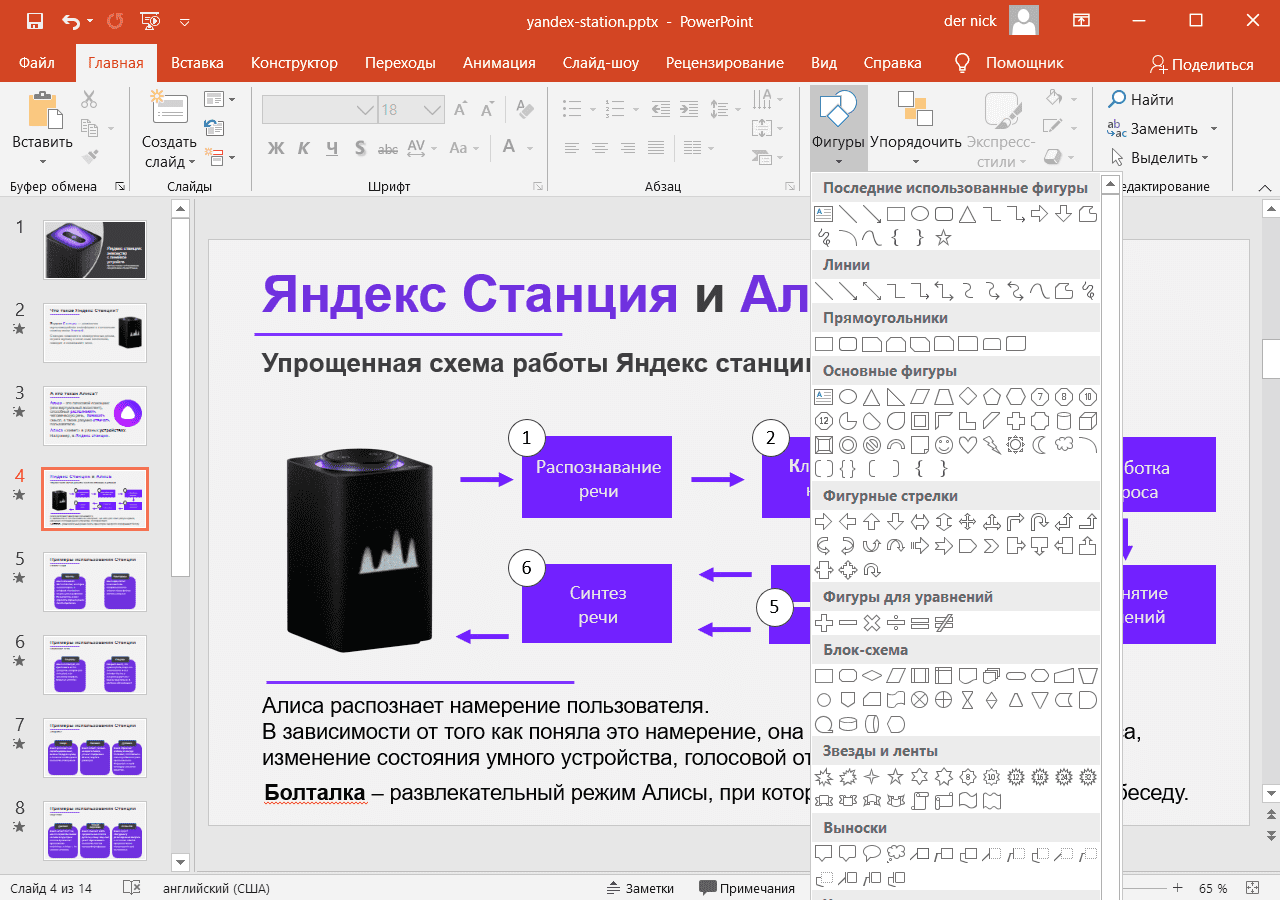Viewport: 1280px width, 900px height.
Task: Select the pentagon shape in Основные фигуры
Action: [992, 397]
